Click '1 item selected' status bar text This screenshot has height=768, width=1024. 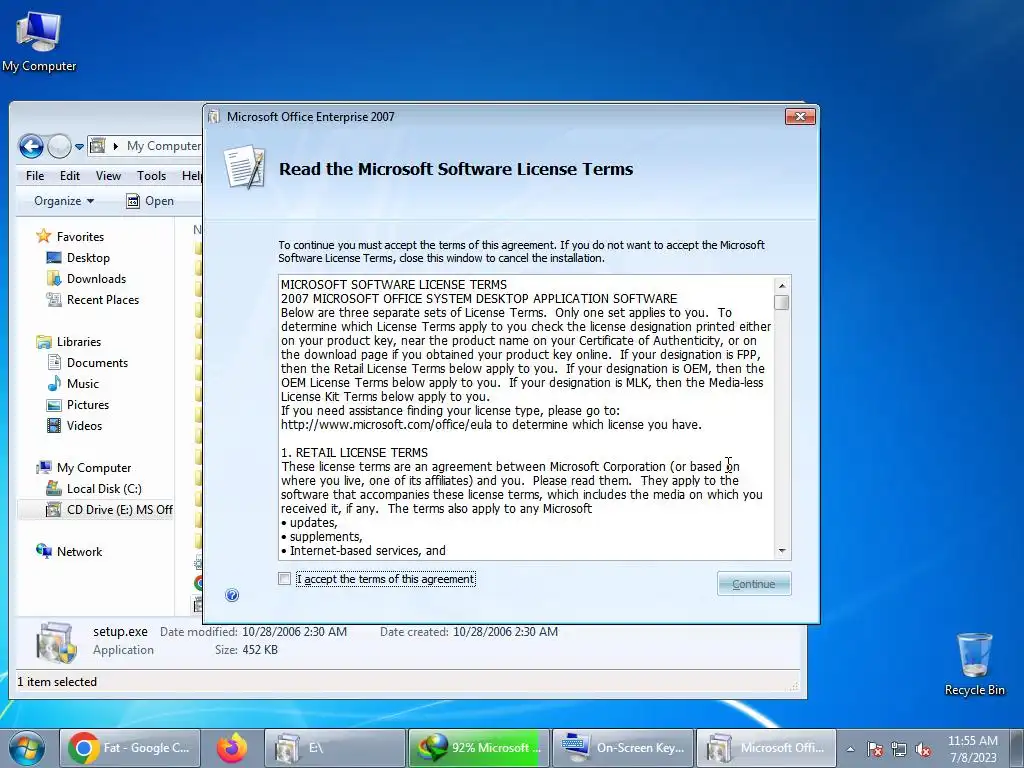click(57, 682)
